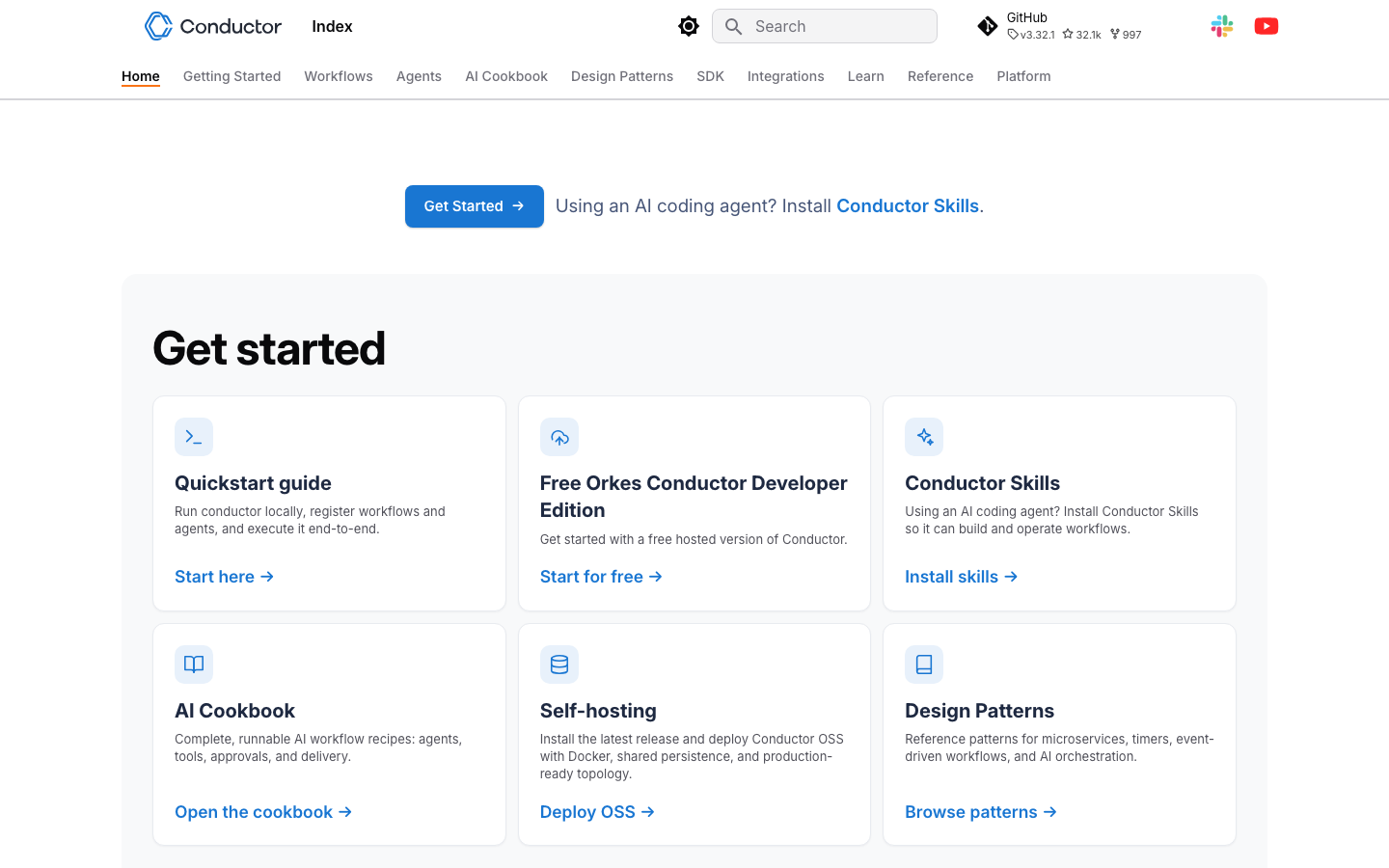
Task: Open the Slack community icon
Action: click(1222, 26)
